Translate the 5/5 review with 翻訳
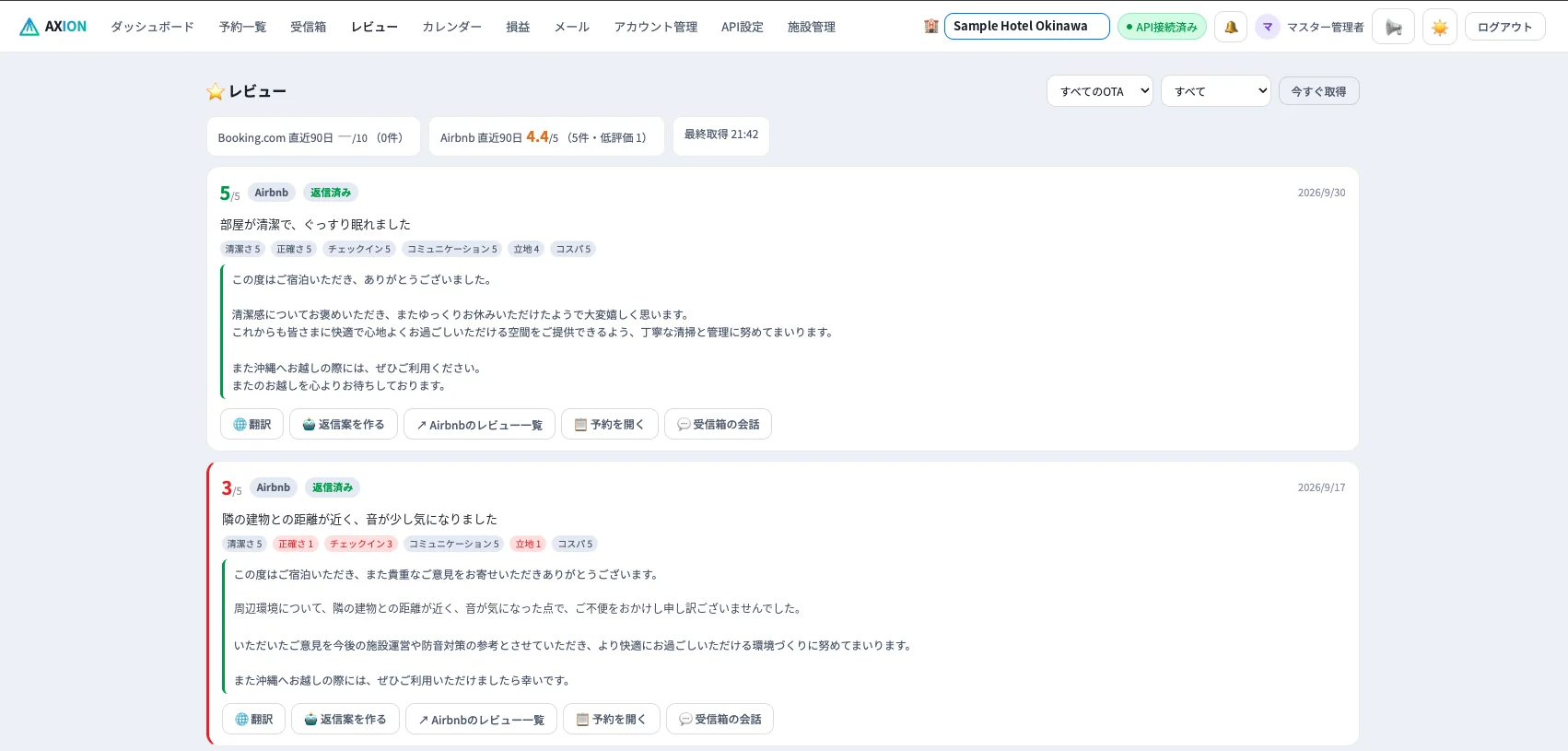The width and height of the screenshot is (1568, 751). pos(252,425)
